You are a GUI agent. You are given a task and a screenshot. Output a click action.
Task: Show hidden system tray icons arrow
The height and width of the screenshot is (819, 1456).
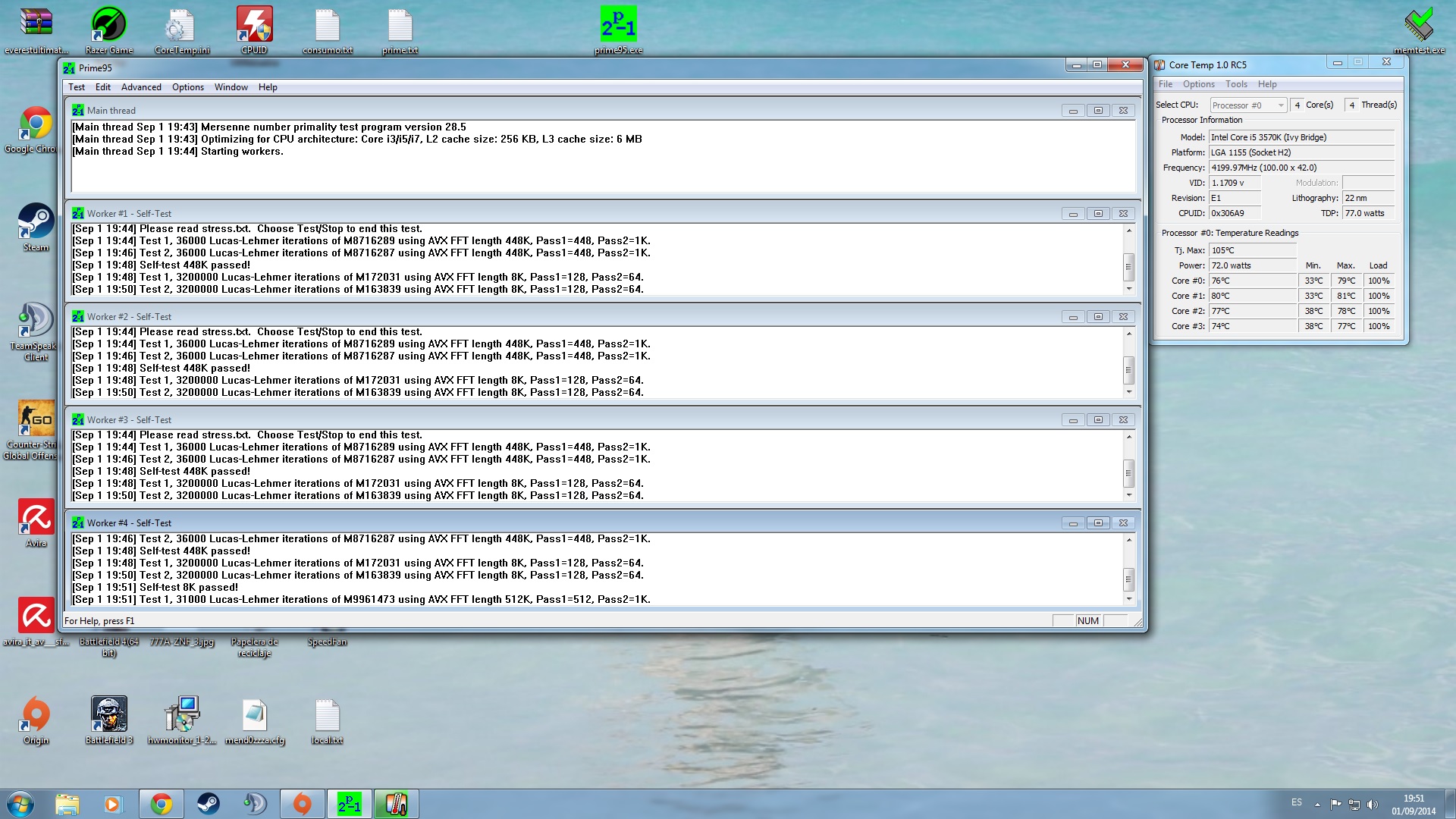[1317, 805]
